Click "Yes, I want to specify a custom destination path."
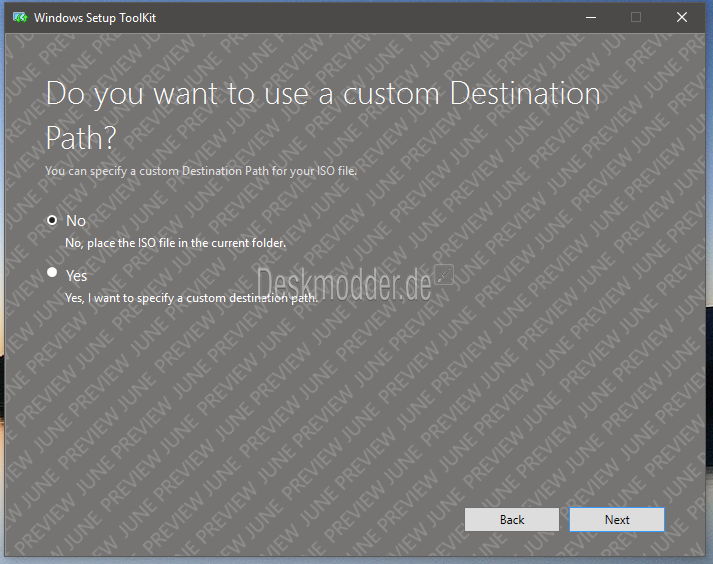Image resolution: width=713 pixels, height=564 pixels. [x=191, y=298]
